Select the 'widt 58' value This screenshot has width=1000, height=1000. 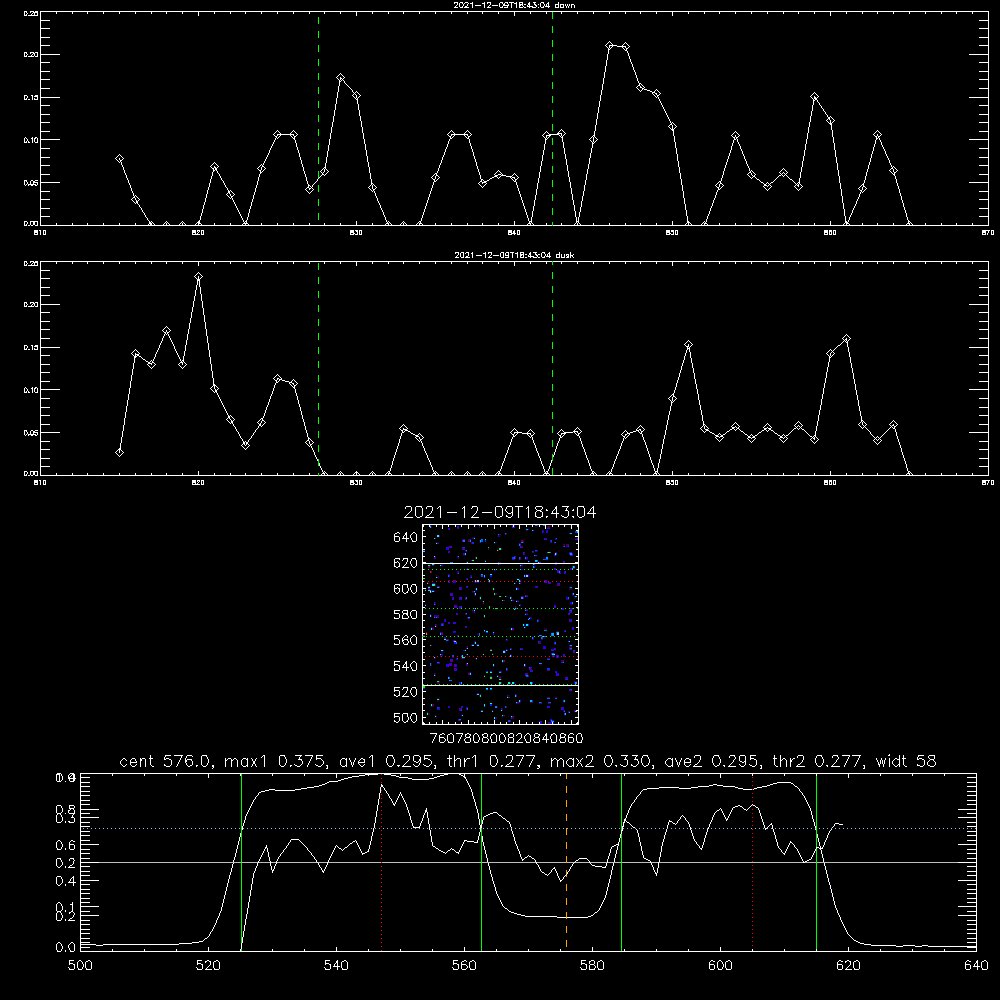click(x=906, y=761)
